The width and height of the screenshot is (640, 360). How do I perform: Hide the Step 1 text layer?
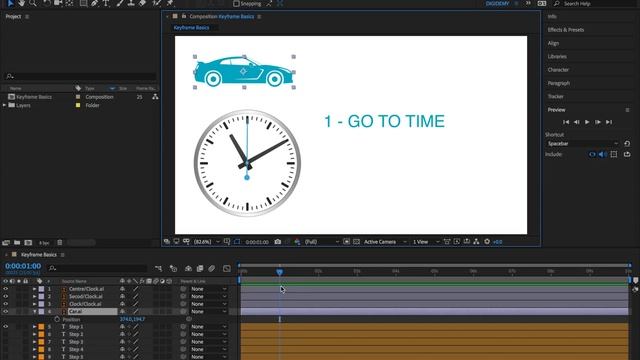(x=6, y=327)
